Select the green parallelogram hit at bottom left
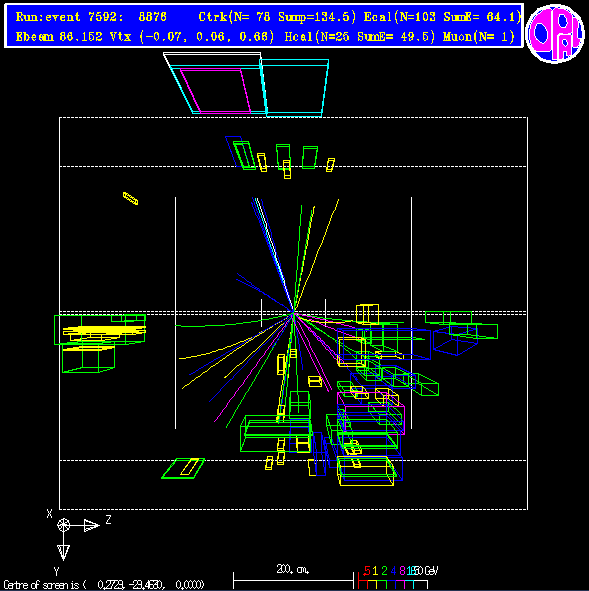Screen dimensions: 589x591 coord(183,468)
